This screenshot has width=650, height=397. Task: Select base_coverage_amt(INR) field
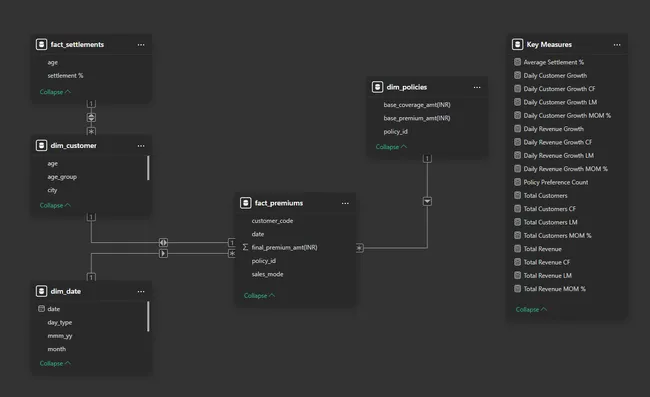tap(417, 105)
